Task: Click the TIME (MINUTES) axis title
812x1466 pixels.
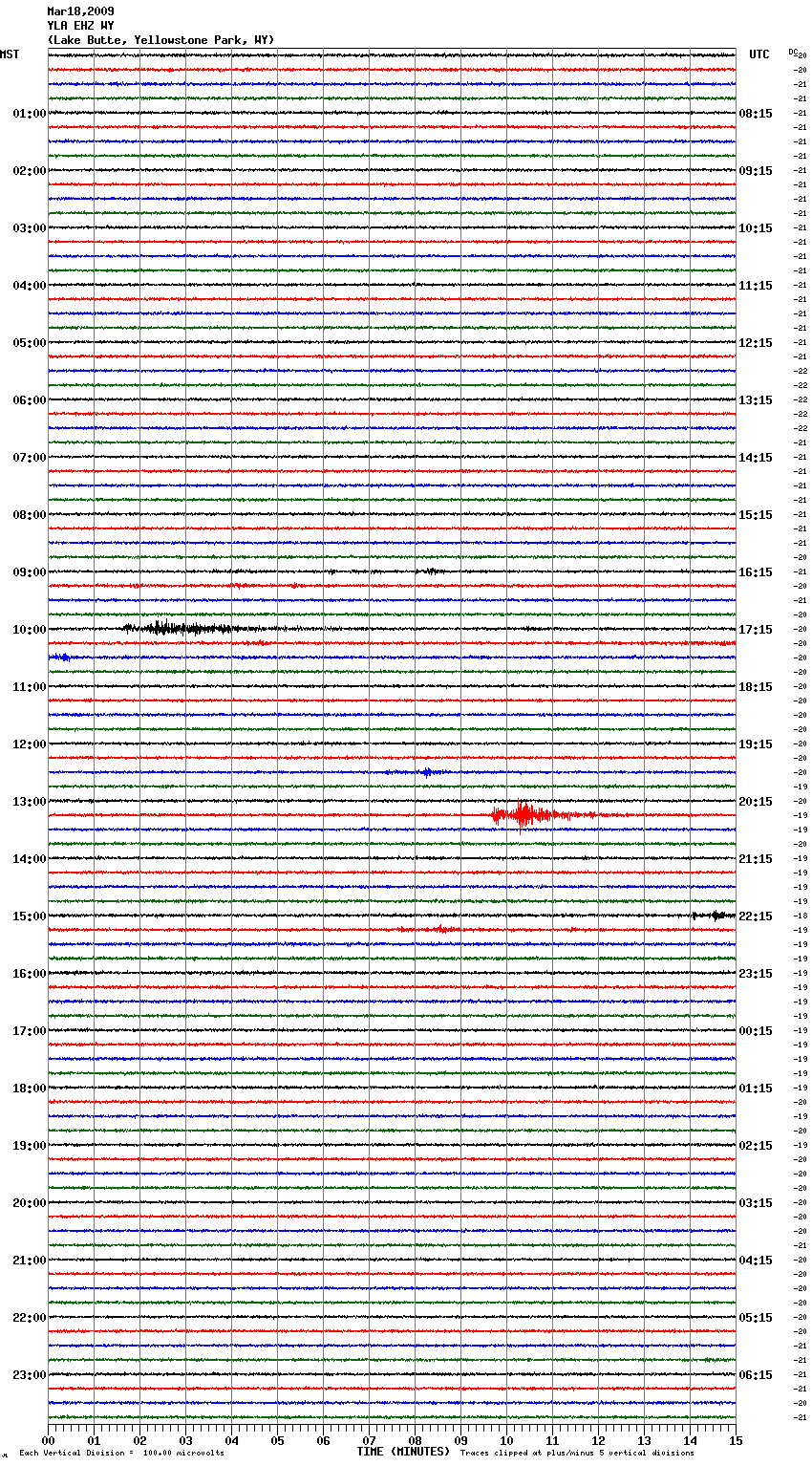Action: point(403,1452)
